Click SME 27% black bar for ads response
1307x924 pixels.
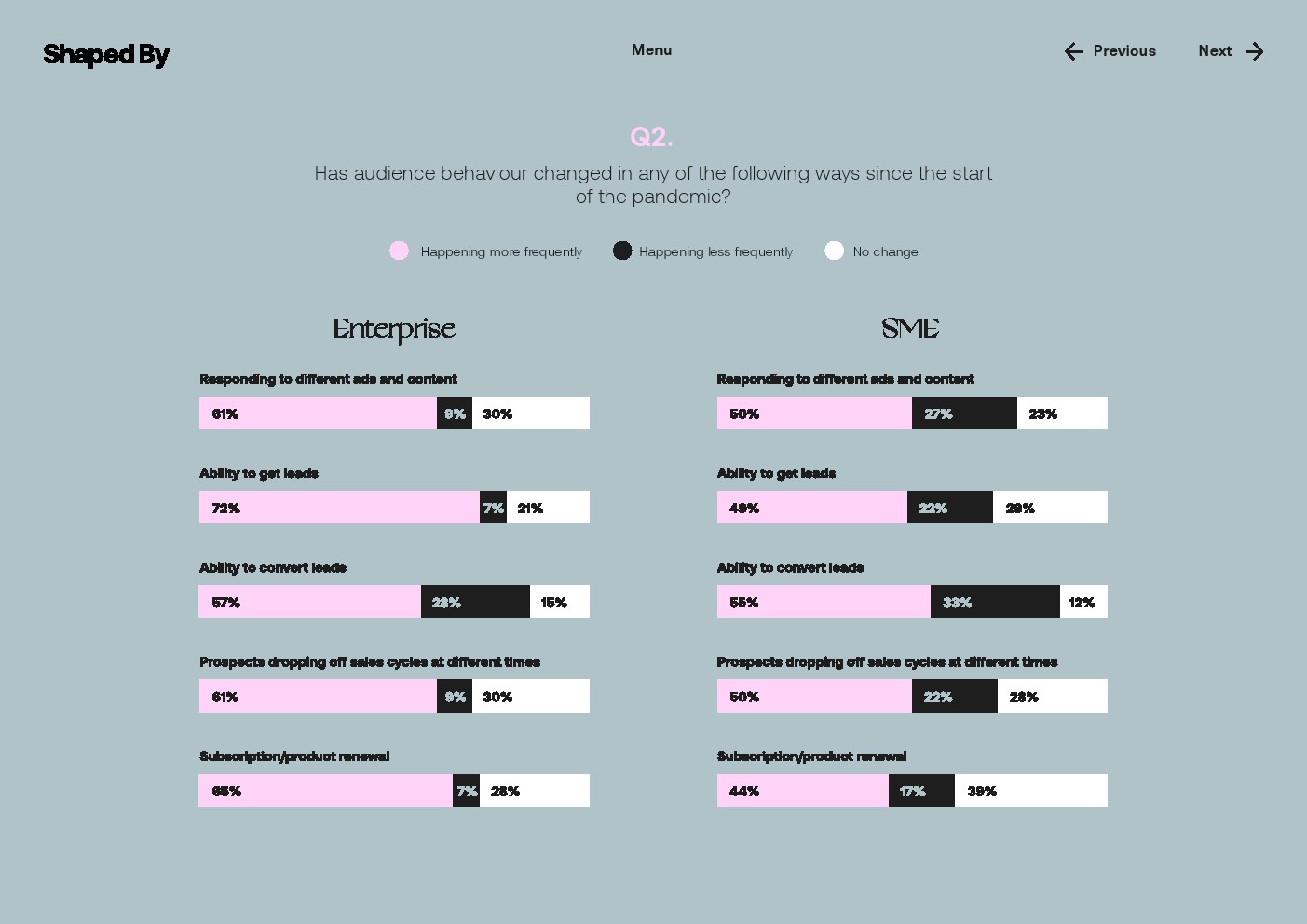(x=964, y=414)
